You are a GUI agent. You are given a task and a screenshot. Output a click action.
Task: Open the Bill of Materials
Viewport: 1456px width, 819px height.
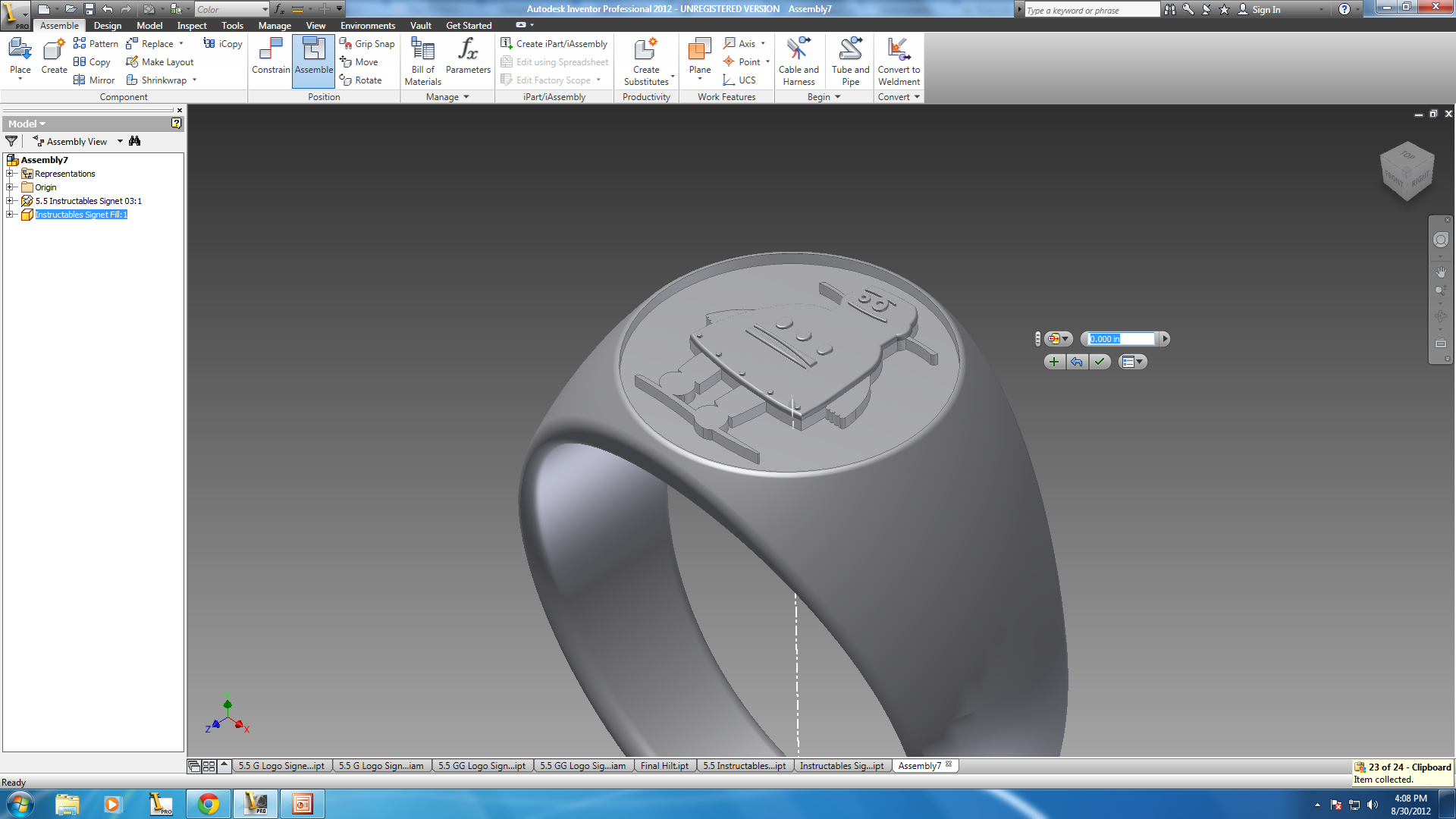point(422,61)
